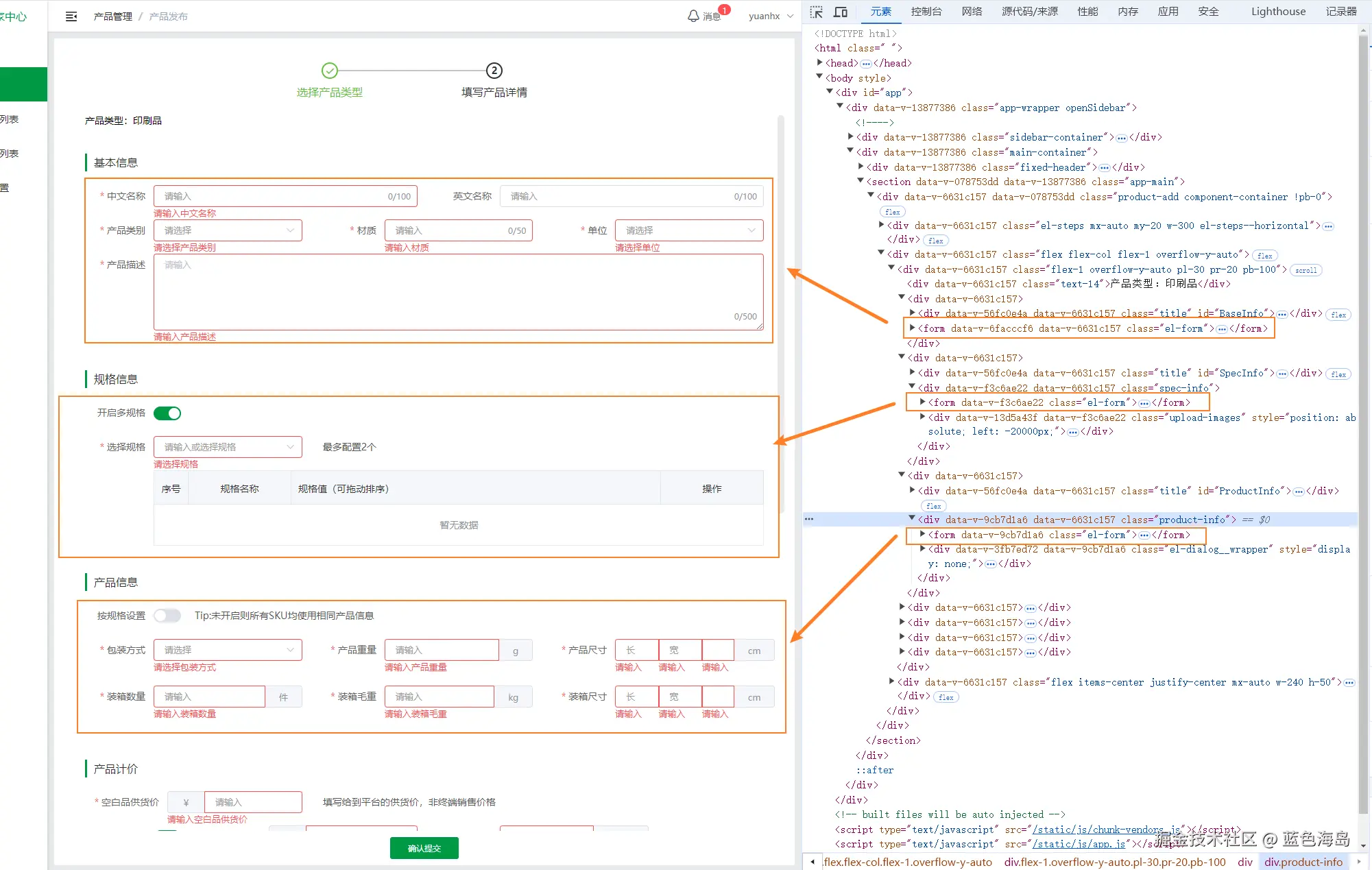Enable the 按规格设置 switch

pos(167,616)
